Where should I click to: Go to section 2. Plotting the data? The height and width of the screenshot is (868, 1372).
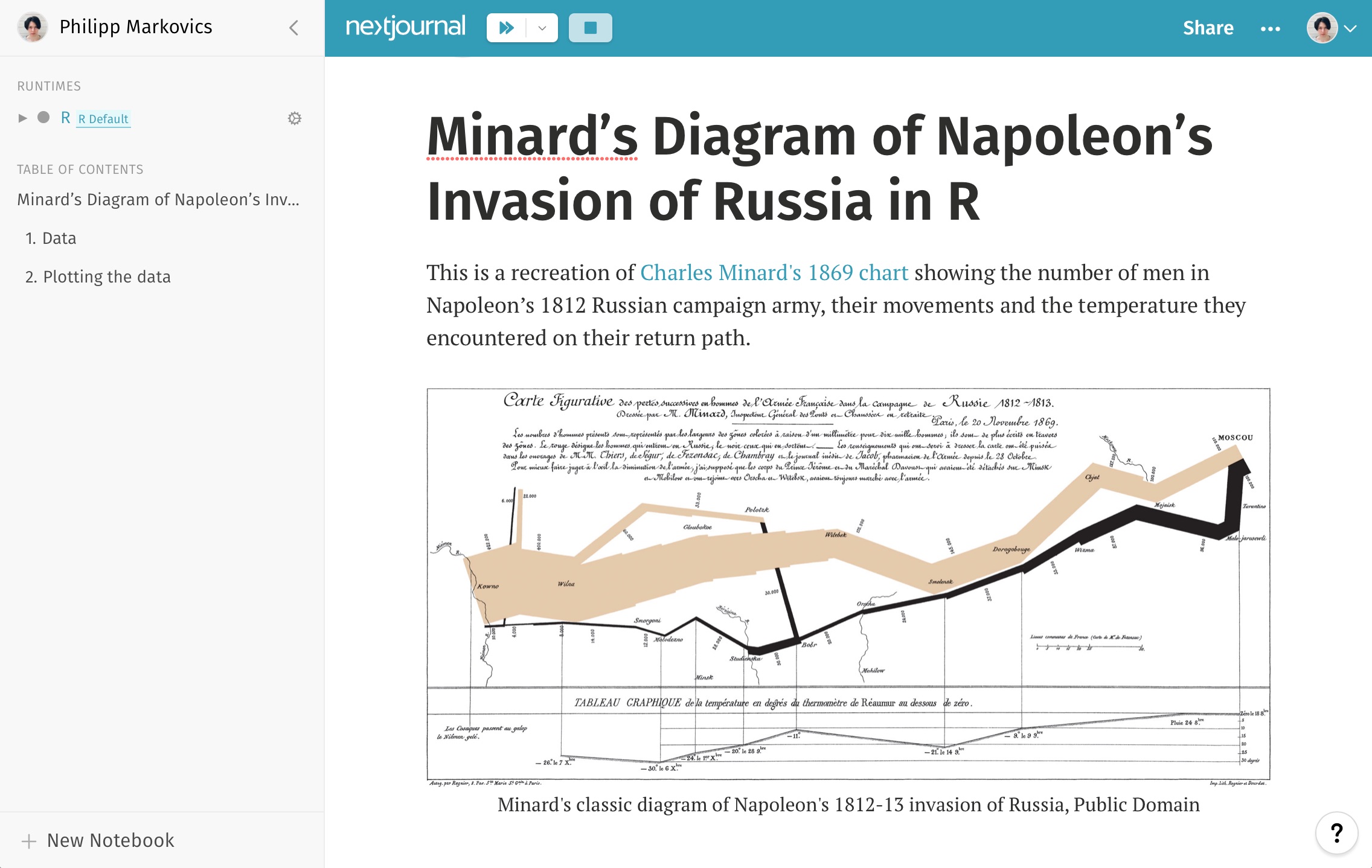click(x=98, y=277)
